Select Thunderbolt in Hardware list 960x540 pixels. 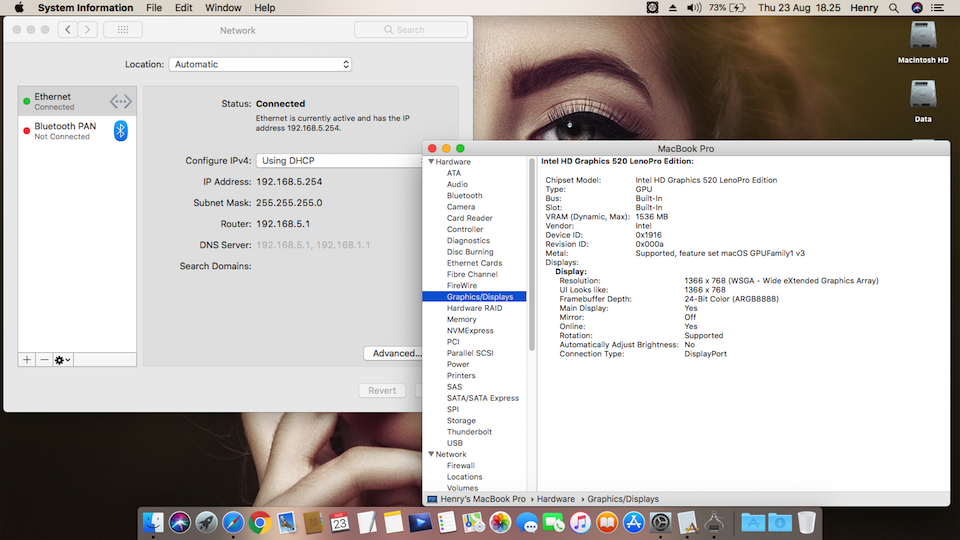tap(469, 432)
